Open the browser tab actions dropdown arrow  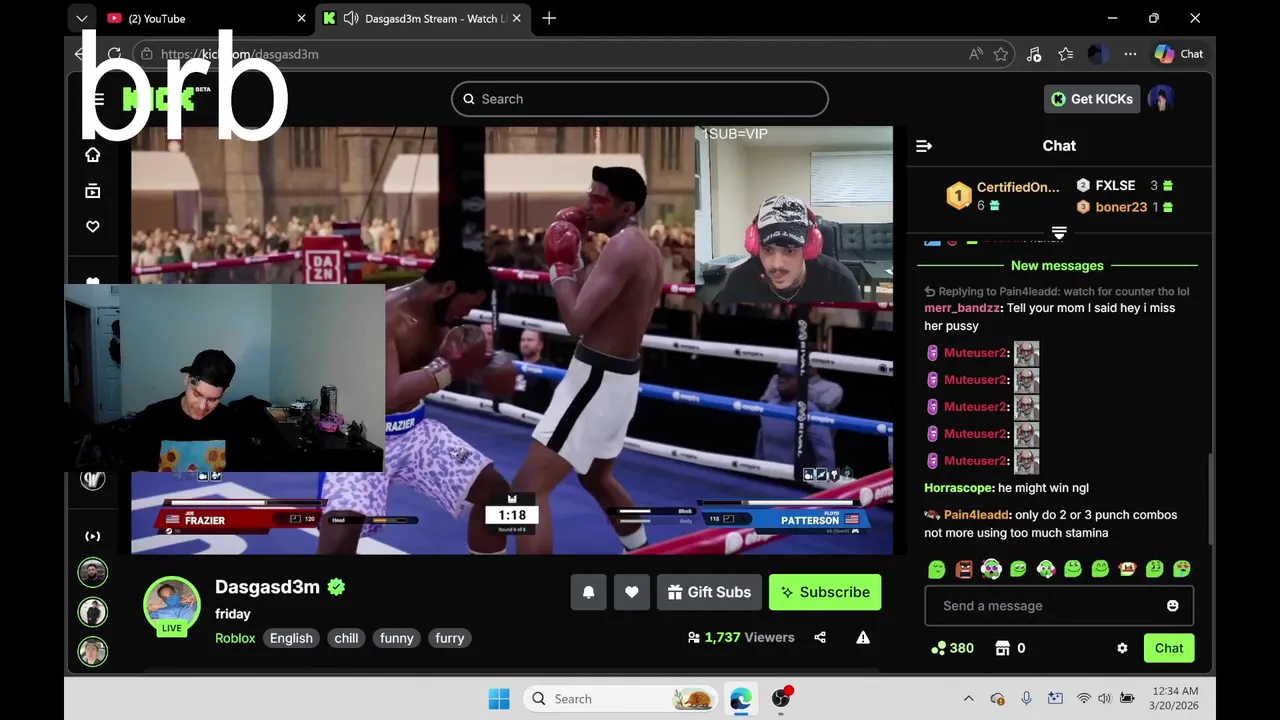82,18
